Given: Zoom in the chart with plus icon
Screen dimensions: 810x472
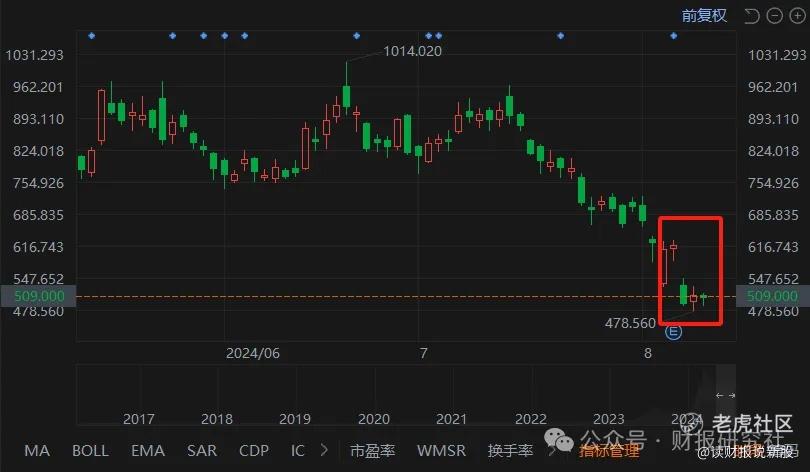Looking at the screenshot, I should pos(798,16).
